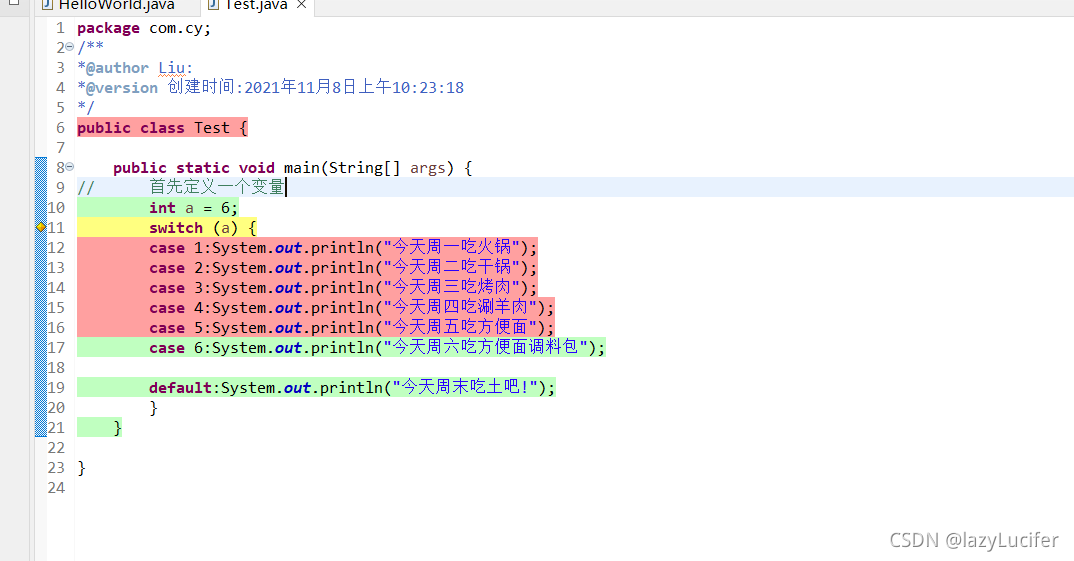
Task: Click the warning marker beside line 11
Action: pyautogui.click(x=40, y=227)
